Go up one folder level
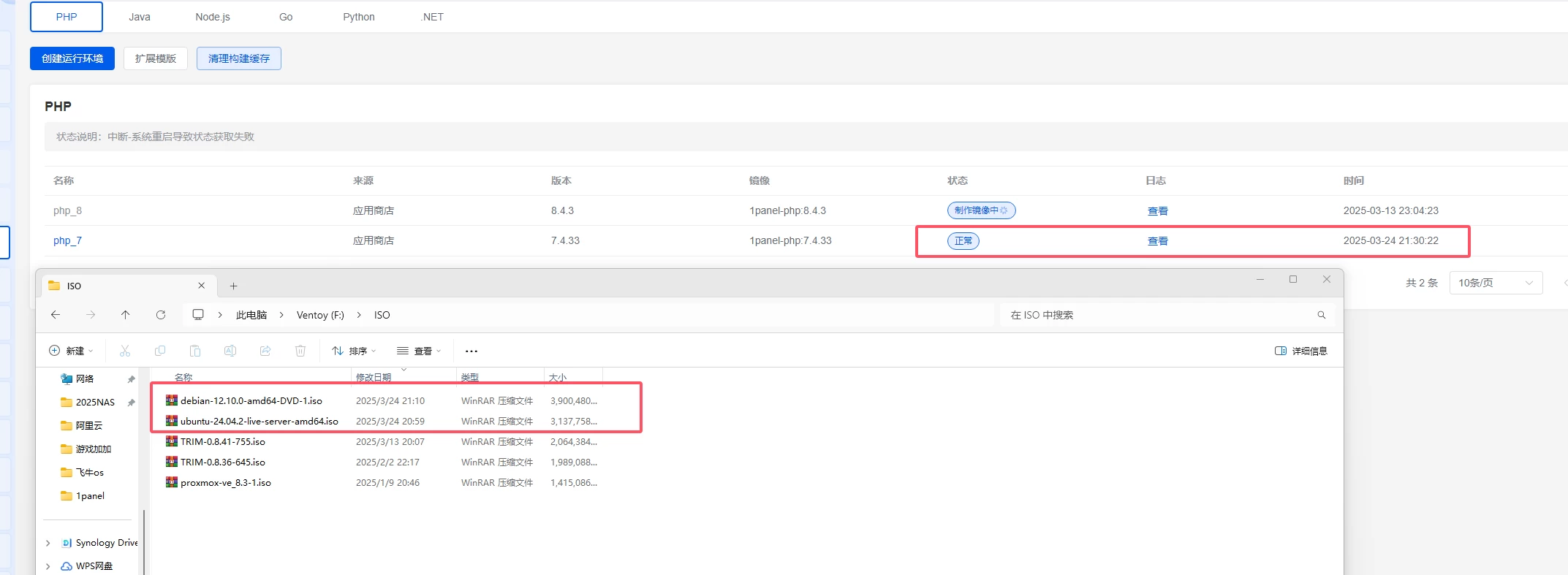 [126, 315]
